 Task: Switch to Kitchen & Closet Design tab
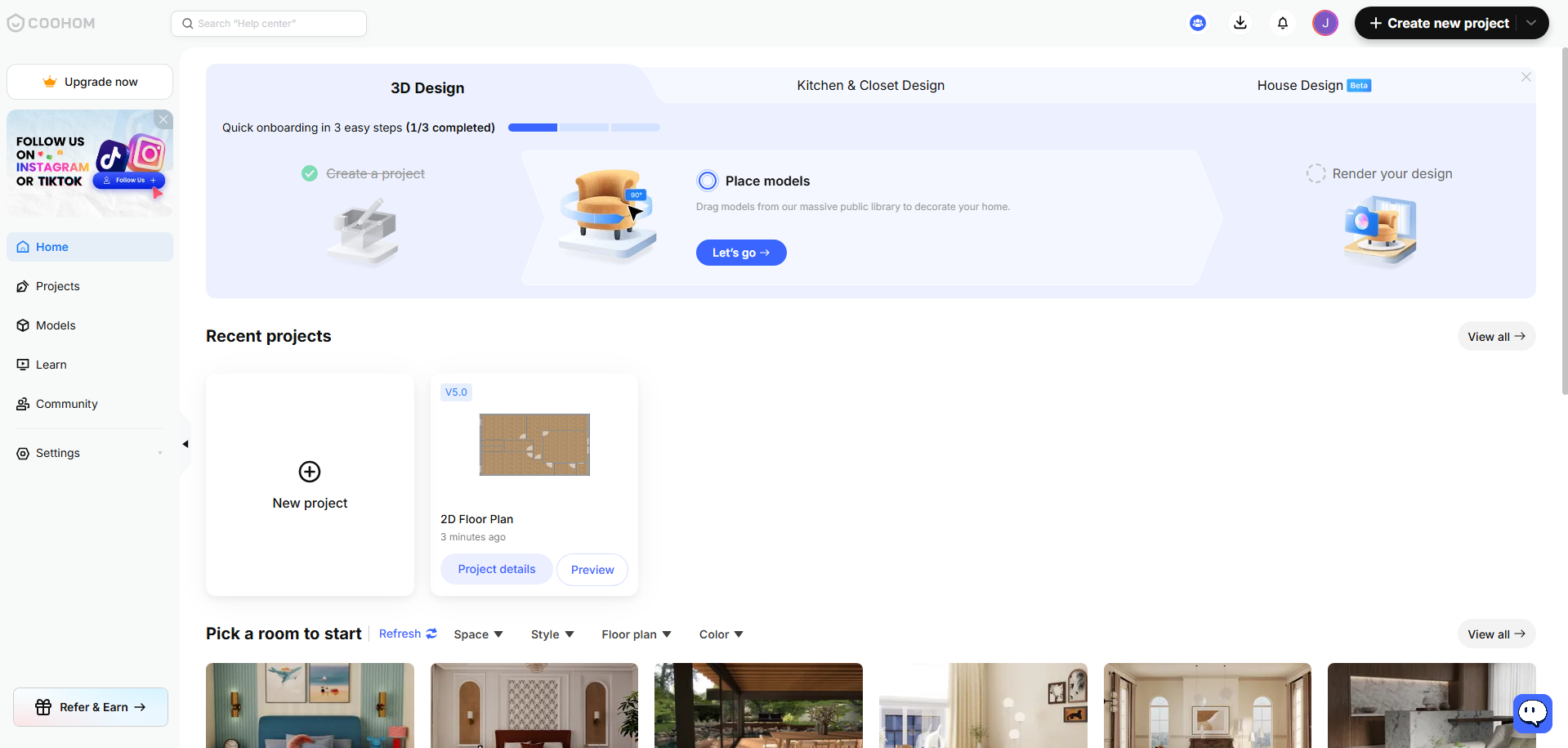[871, 85]
